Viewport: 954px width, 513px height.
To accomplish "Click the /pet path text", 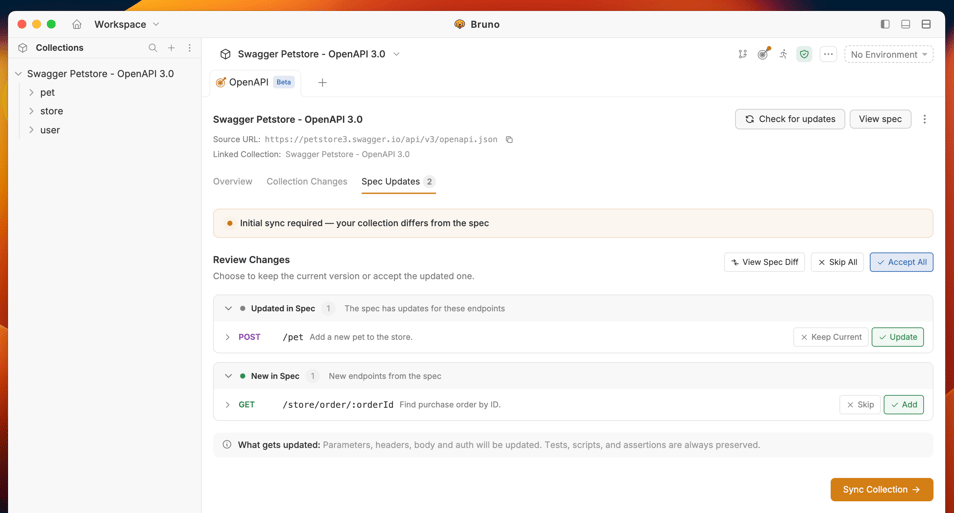I will pyautogui.click(x=293, y=337).
